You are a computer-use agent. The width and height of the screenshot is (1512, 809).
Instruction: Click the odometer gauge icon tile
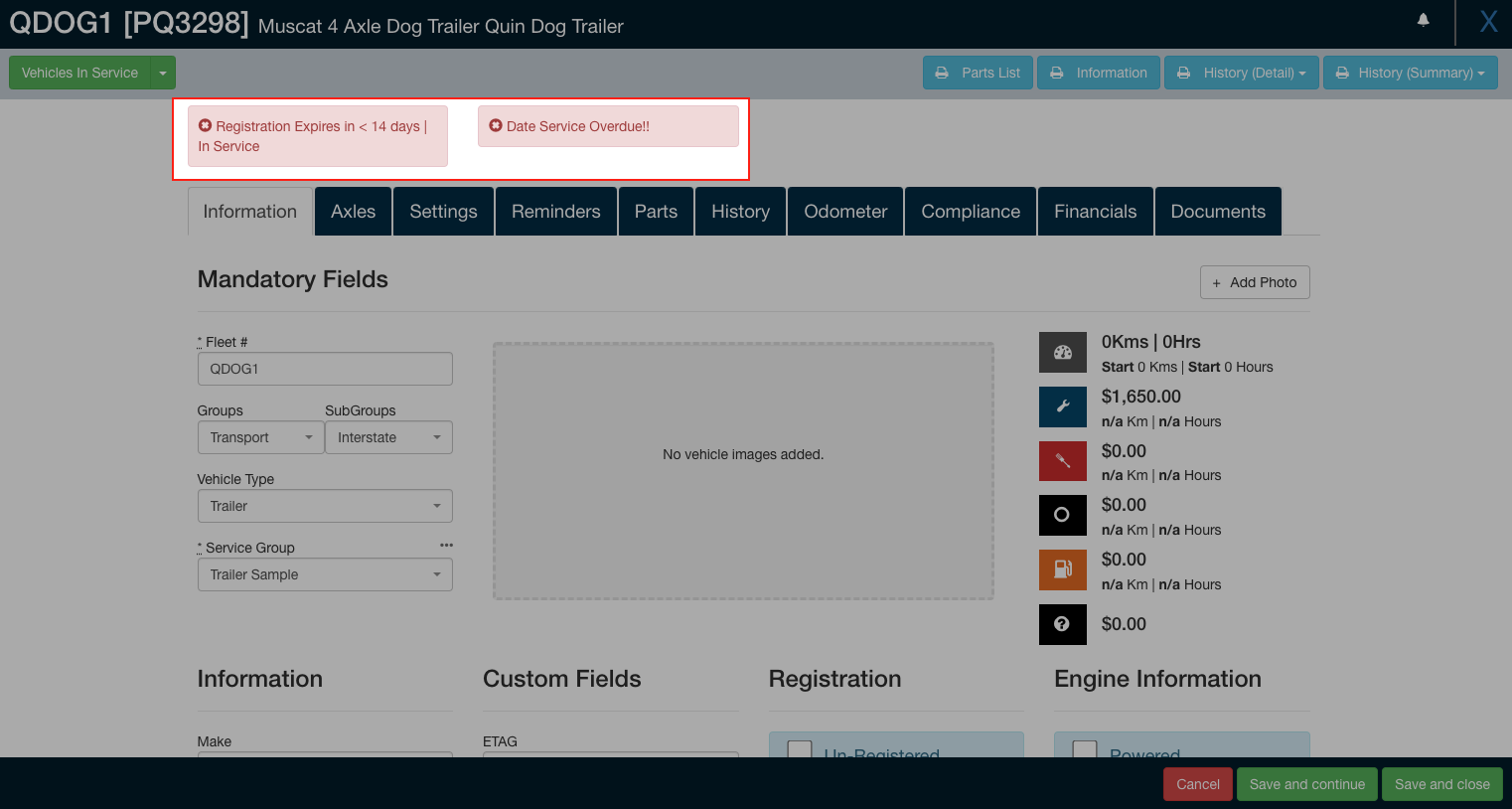click(x=1062, y=352)
